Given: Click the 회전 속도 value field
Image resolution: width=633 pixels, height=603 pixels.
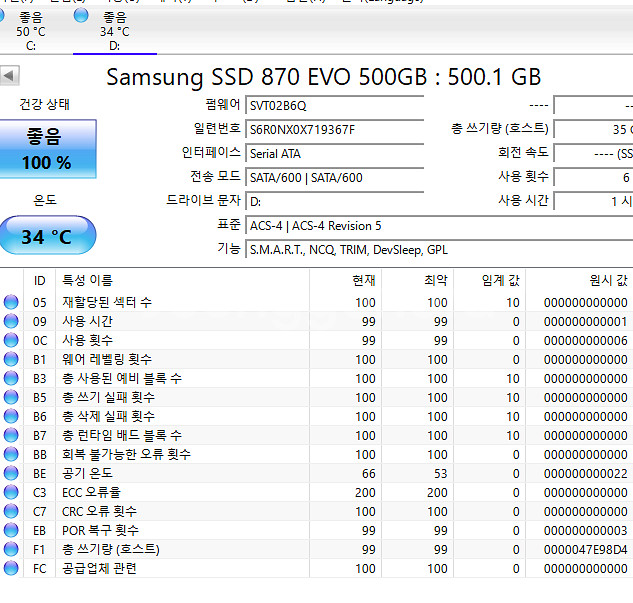Looking at the screenshot, I should tap(593, 154).
